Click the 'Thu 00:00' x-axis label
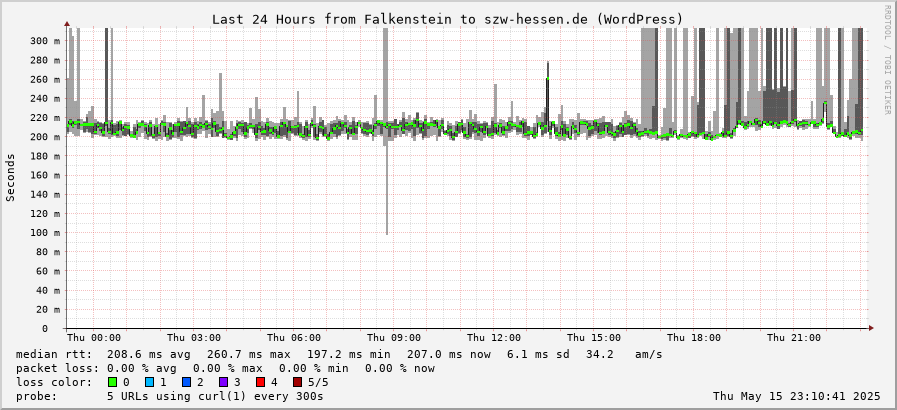 pos(94,338)
